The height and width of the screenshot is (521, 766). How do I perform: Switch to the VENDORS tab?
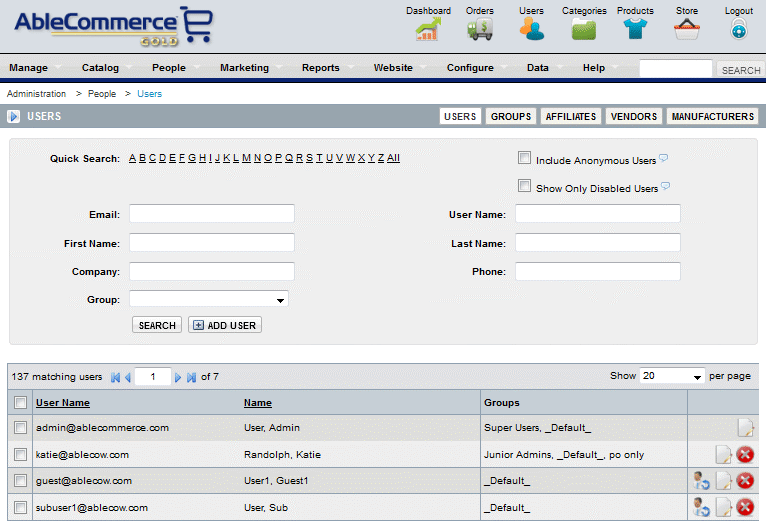[x=634, y=116]
